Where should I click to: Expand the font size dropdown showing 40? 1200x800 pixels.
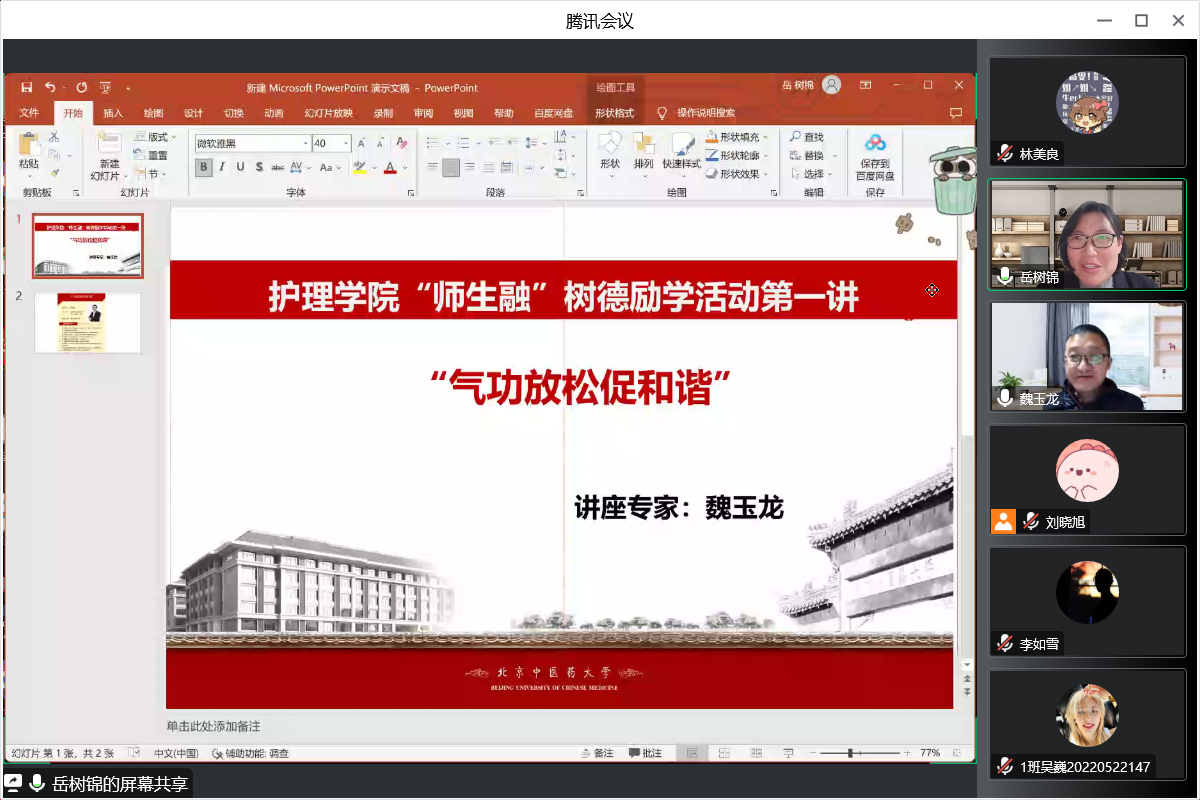346,143
